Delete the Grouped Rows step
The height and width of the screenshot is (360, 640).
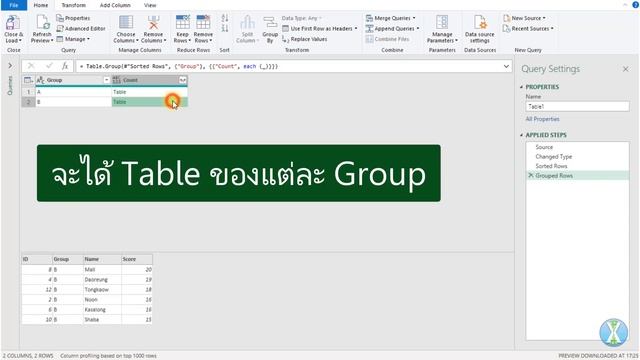531,176
